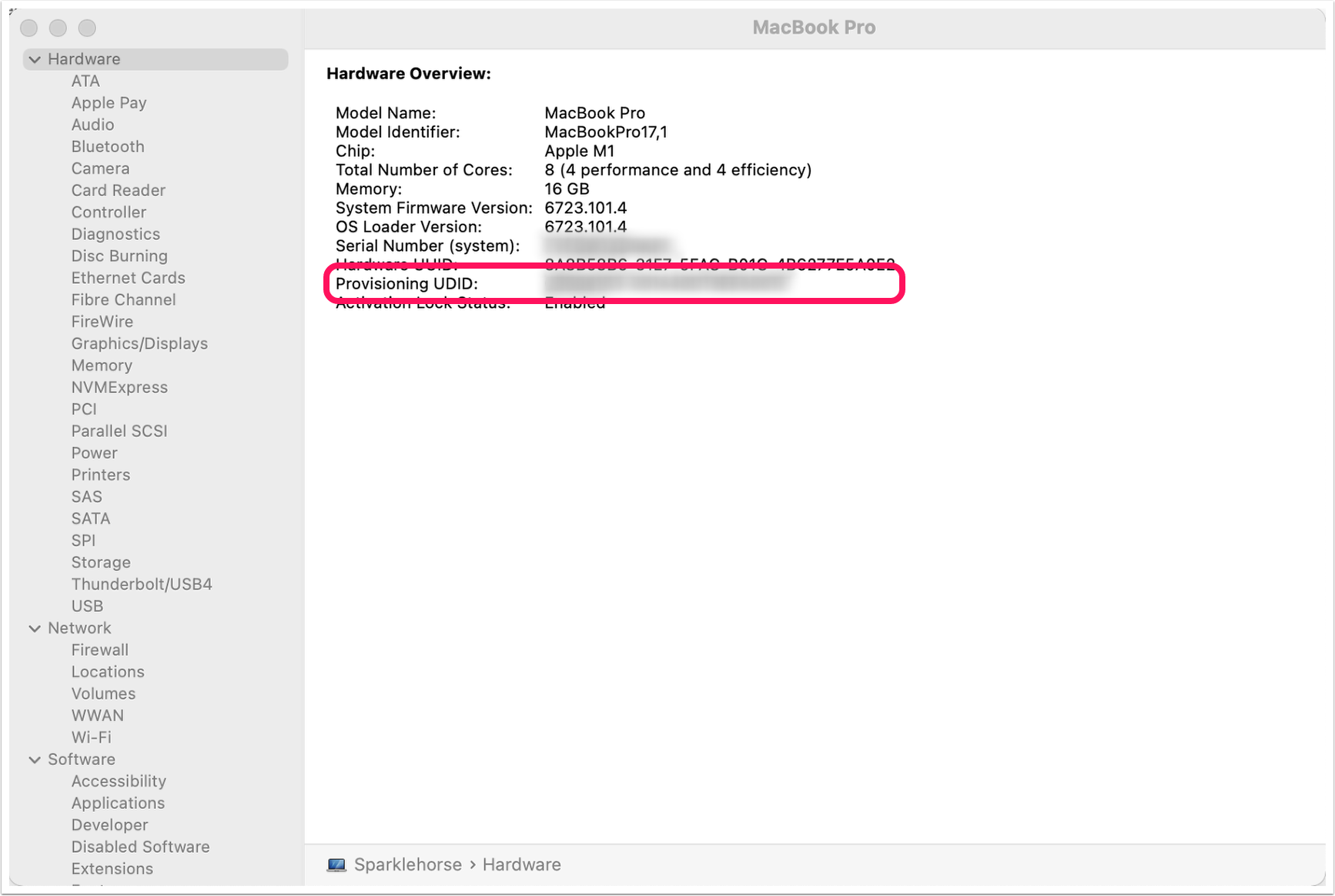Open the ATA sidebar item
The image size is (1335, 896).
click(x=85, y=81)
